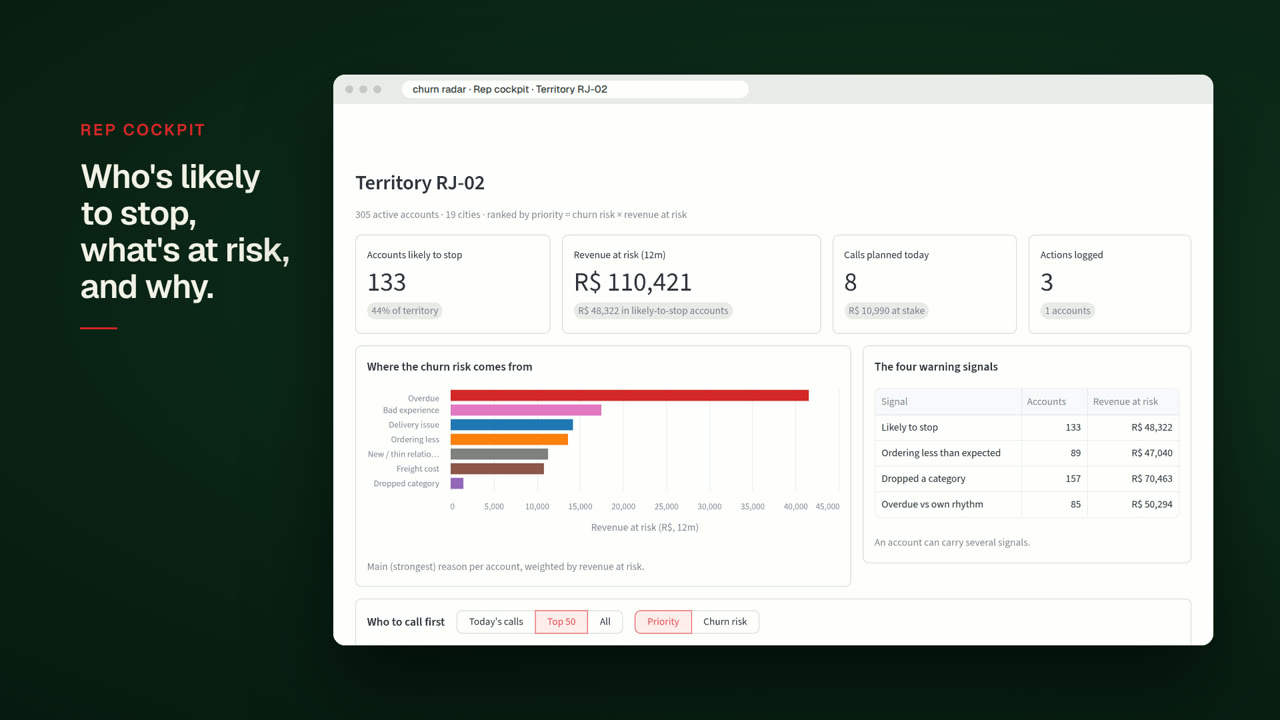Viewport: 1280px width, 720px height.
Task: Click the gray New / thin relationship bar
Action: click(x=499, y=454)
